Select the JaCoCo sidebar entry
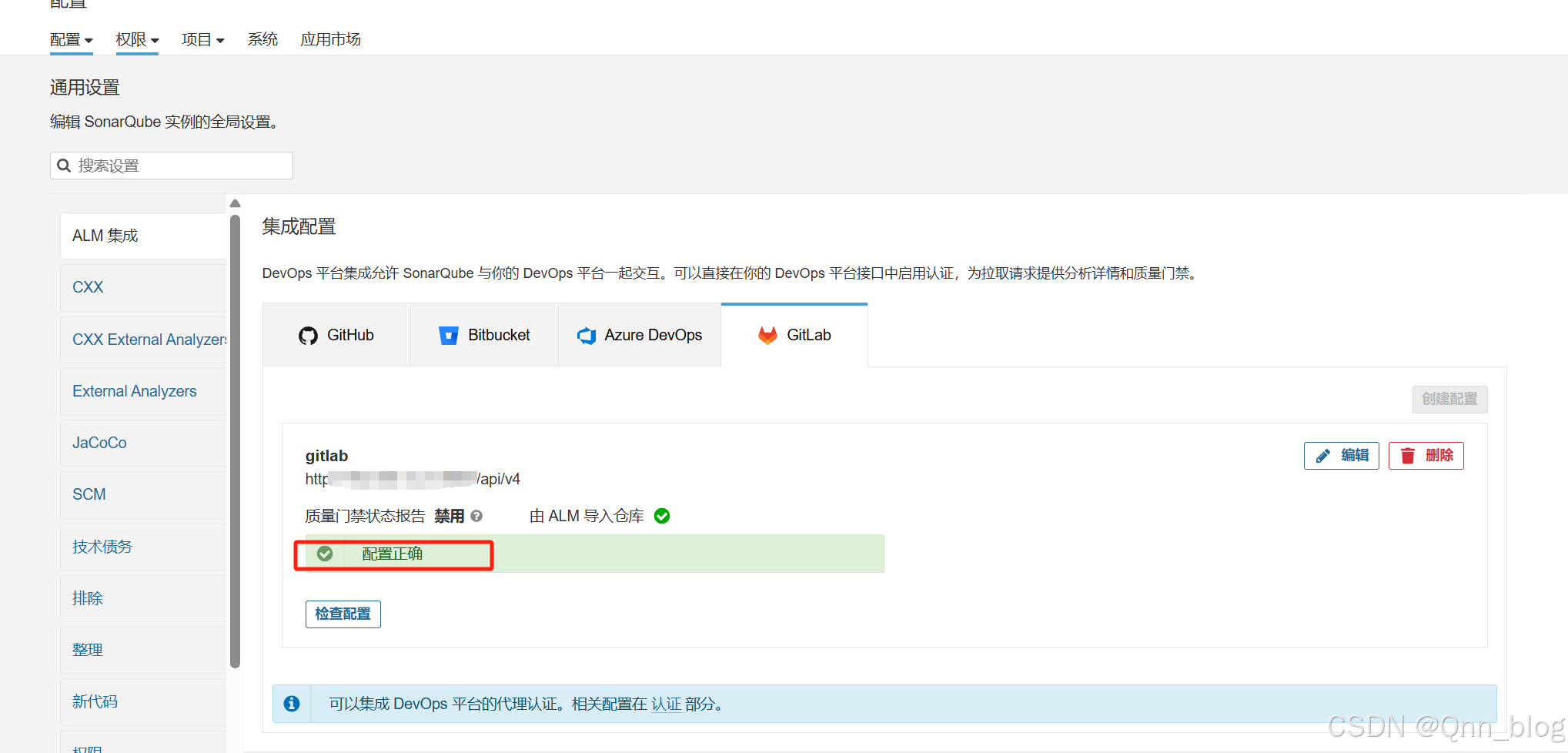The height and width of the screenshot is (753, 1568). pyautogui.click(x=99, y=442)
